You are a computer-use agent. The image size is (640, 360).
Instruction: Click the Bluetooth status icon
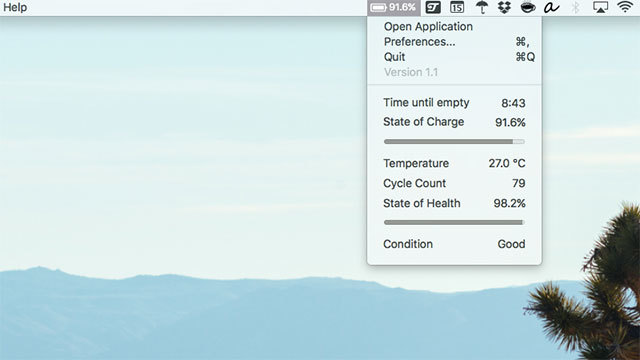click(x=576, y=7)
